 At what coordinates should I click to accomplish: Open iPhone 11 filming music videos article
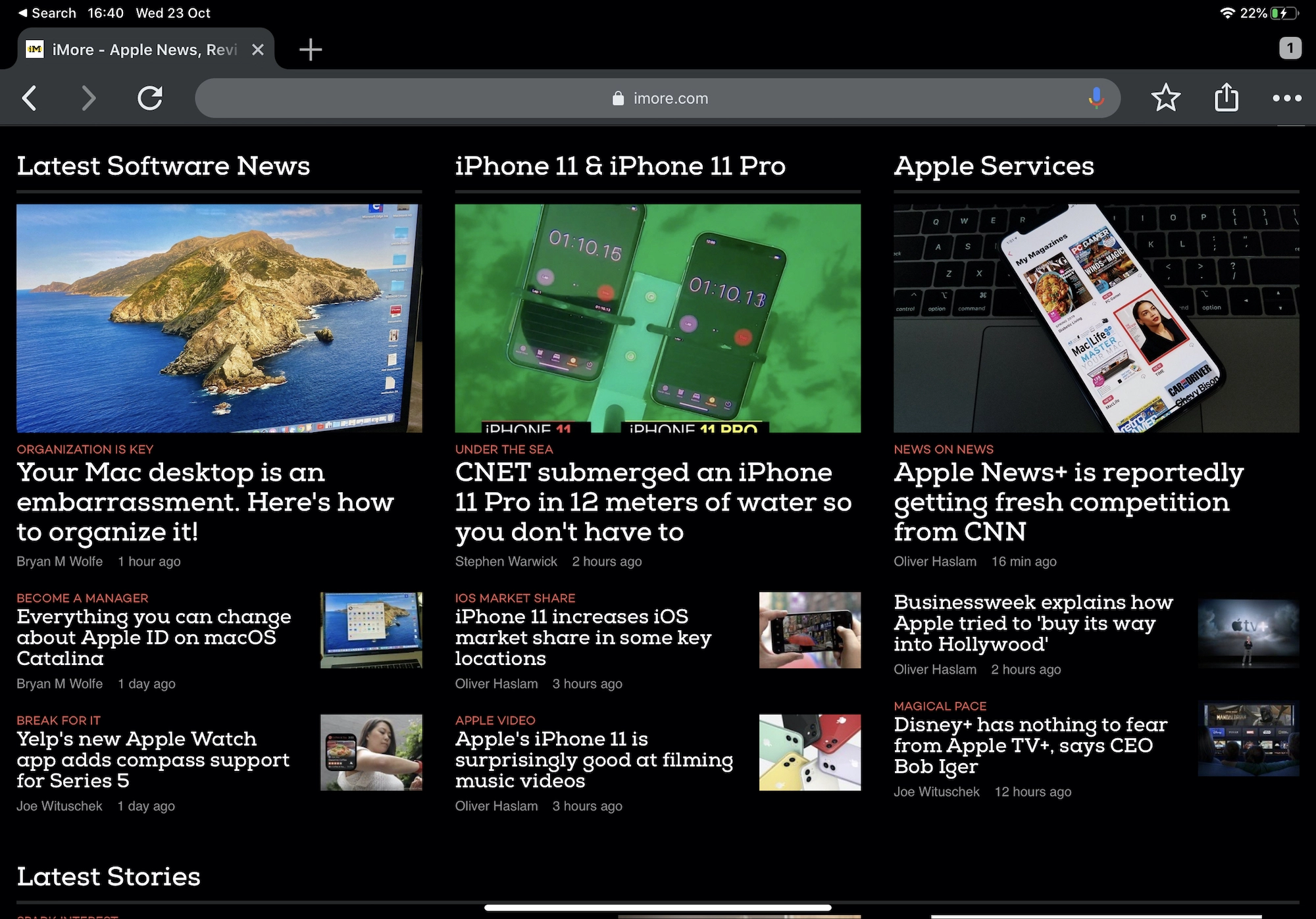[x=594, y=760]
